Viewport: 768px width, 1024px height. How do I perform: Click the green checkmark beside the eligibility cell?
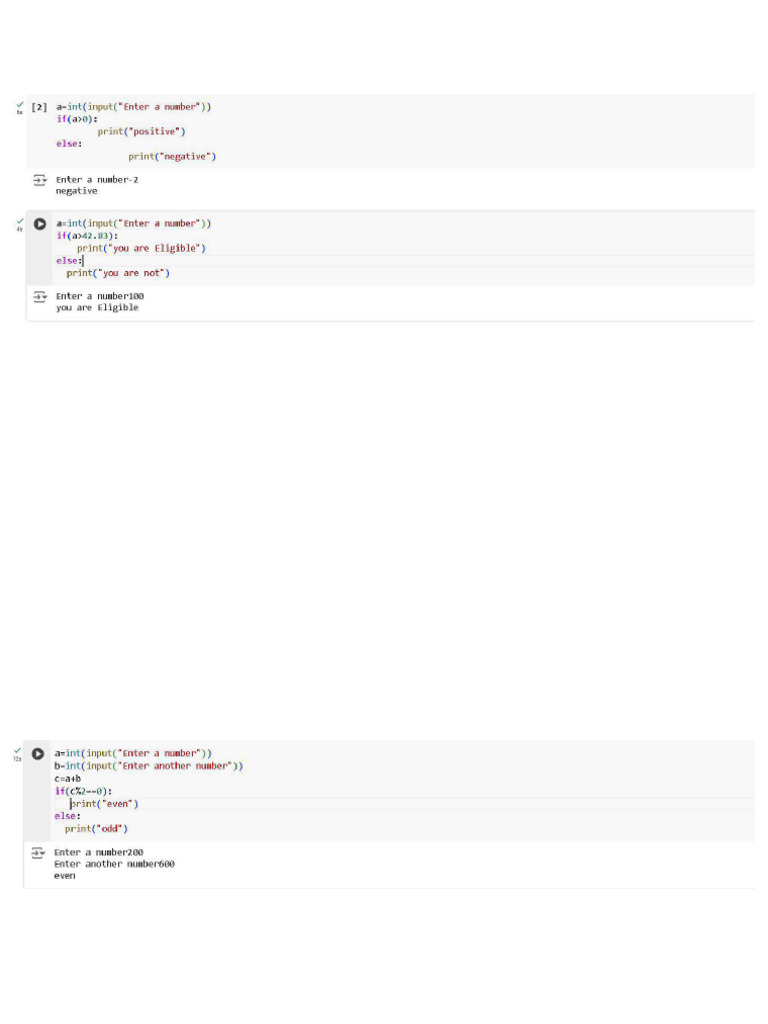point(19,221)
